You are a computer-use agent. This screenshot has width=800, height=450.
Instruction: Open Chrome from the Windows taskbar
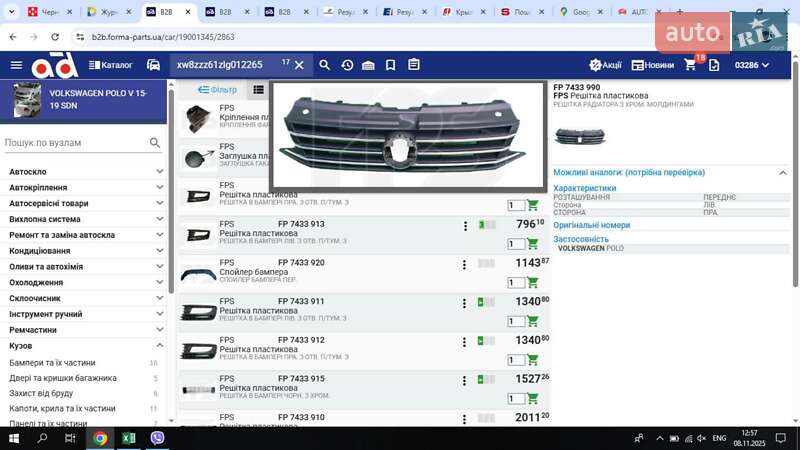pos(100,438)
